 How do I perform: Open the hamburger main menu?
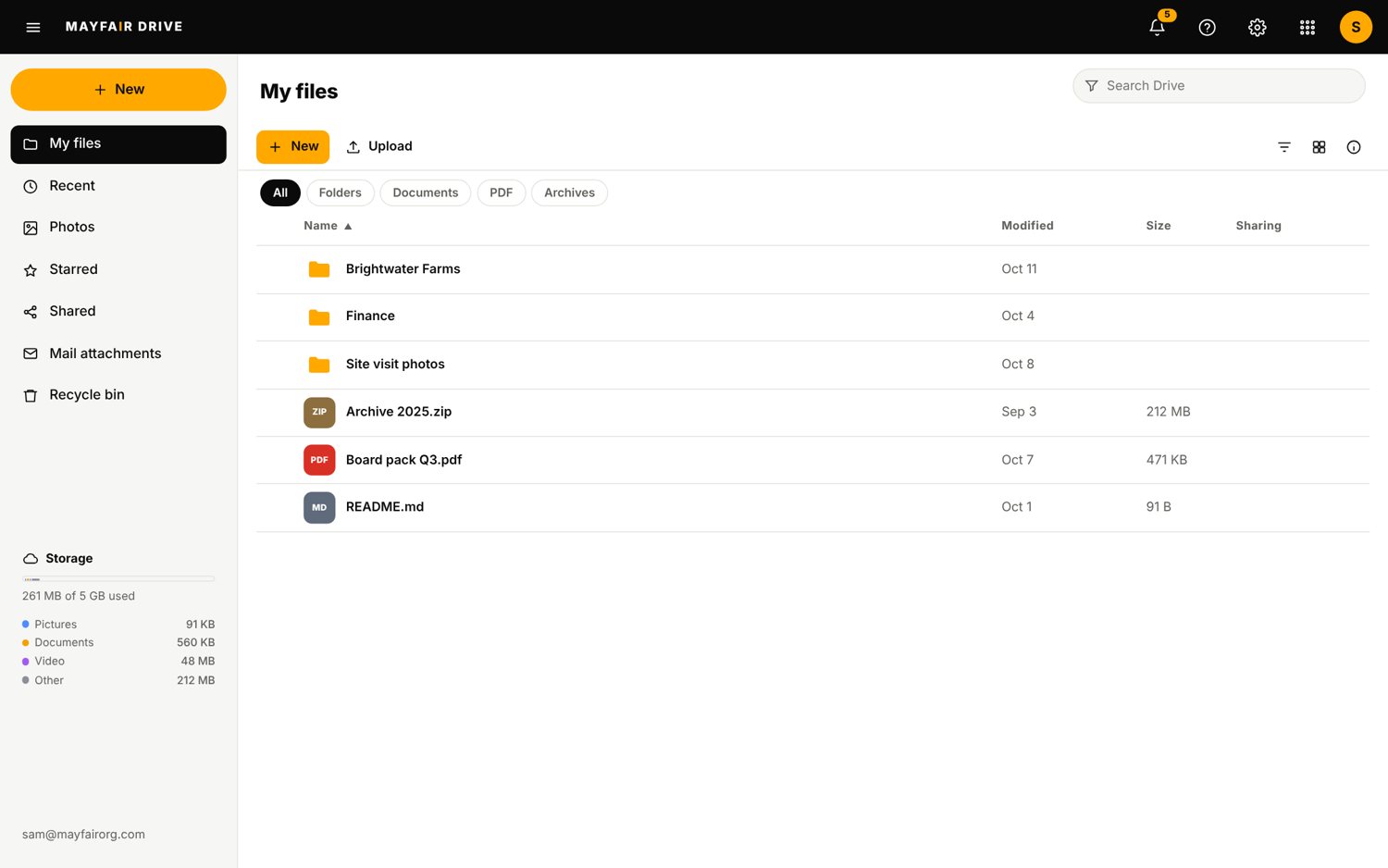[x=33, y=27]
